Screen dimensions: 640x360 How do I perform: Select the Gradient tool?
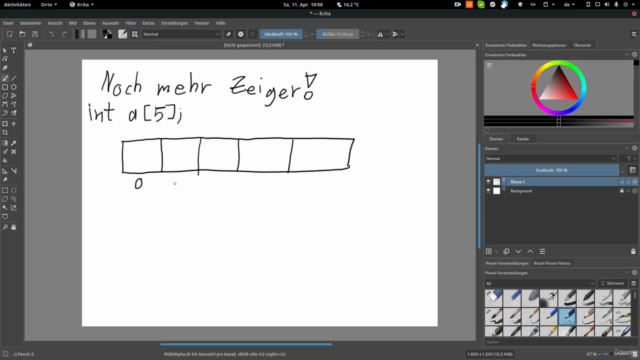point(5,143)
